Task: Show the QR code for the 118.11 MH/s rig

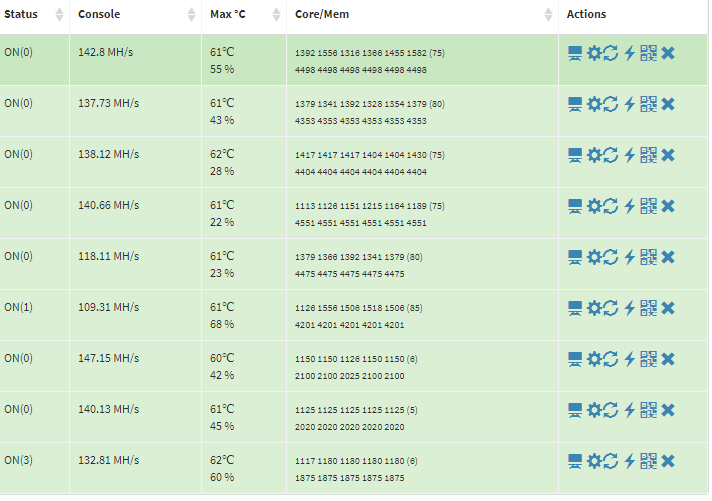Action: point(648,256)
